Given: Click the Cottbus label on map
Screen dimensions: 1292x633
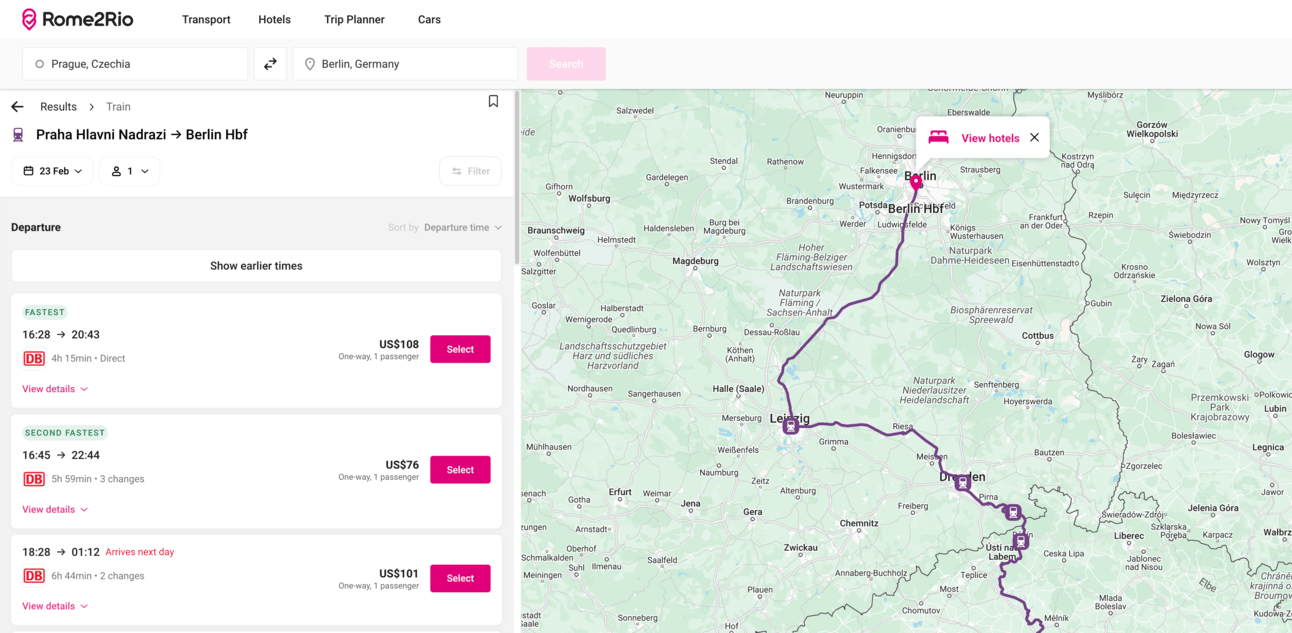Looking at the screenshot, I should click(x=1038, y=336).
